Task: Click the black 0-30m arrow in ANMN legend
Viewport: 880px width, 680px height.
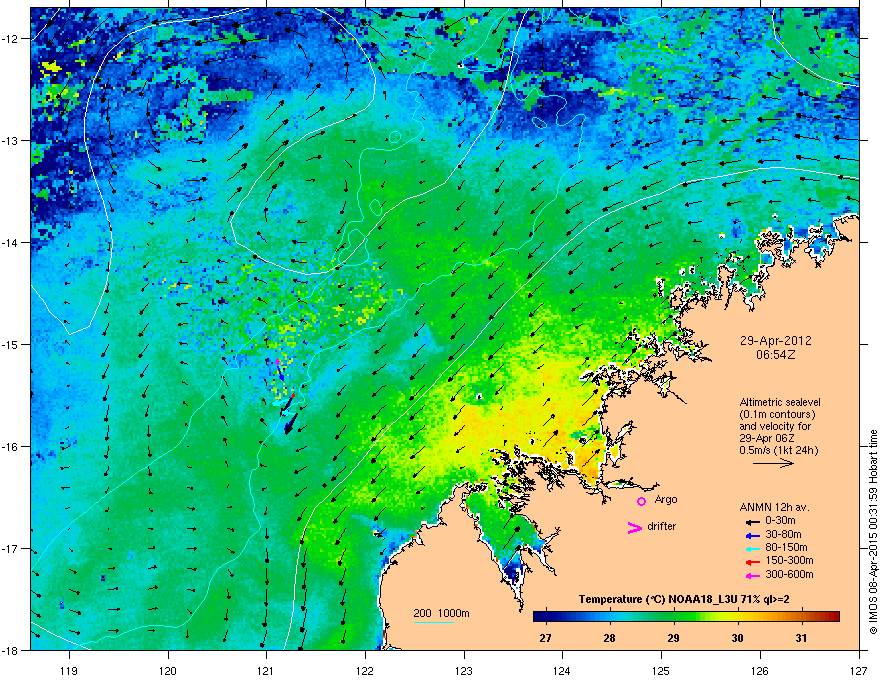Action: pyautogui.click(x=752, y=522)
